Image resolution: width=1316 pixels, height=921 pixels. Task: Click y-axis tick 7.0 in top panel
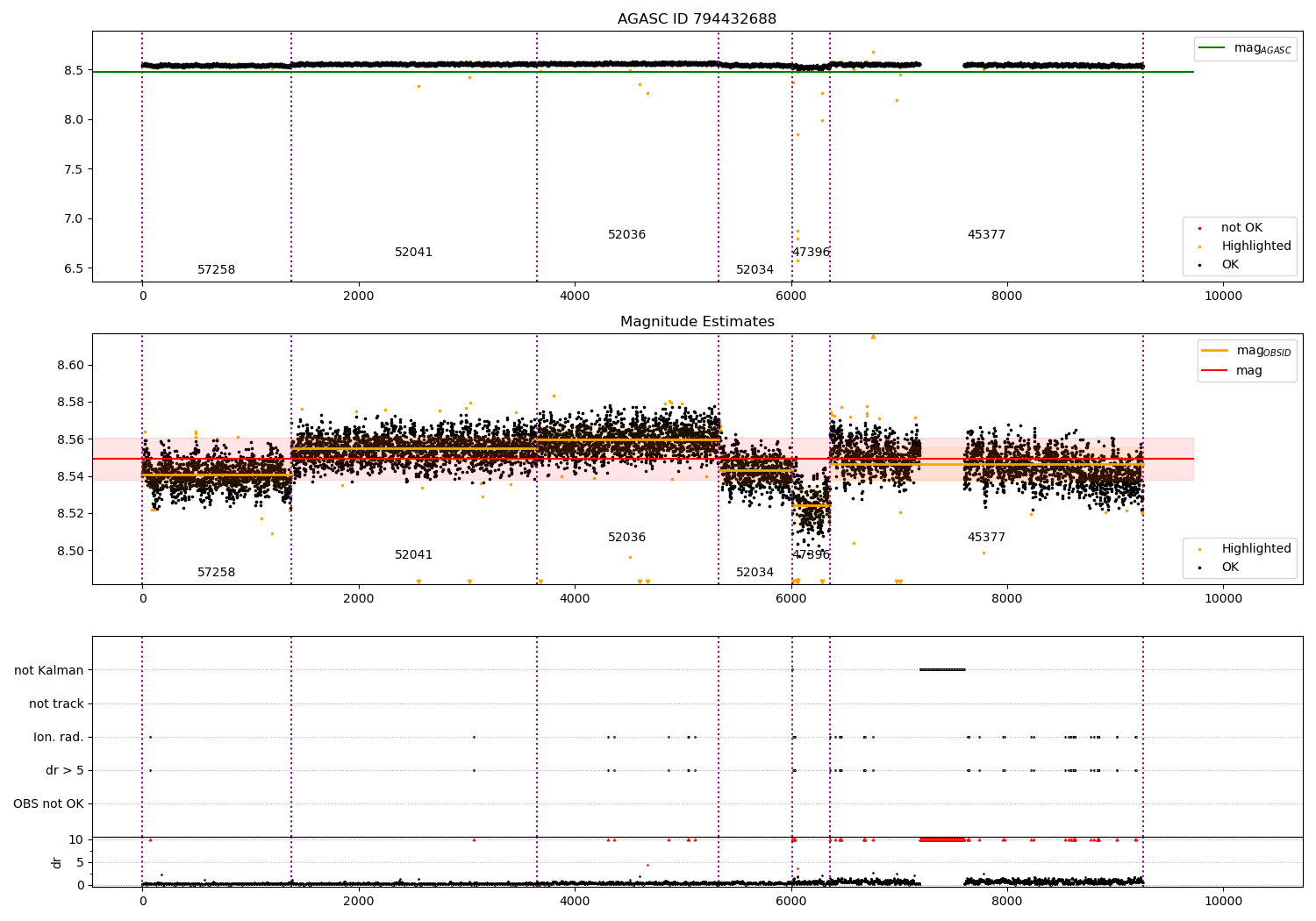74,219
